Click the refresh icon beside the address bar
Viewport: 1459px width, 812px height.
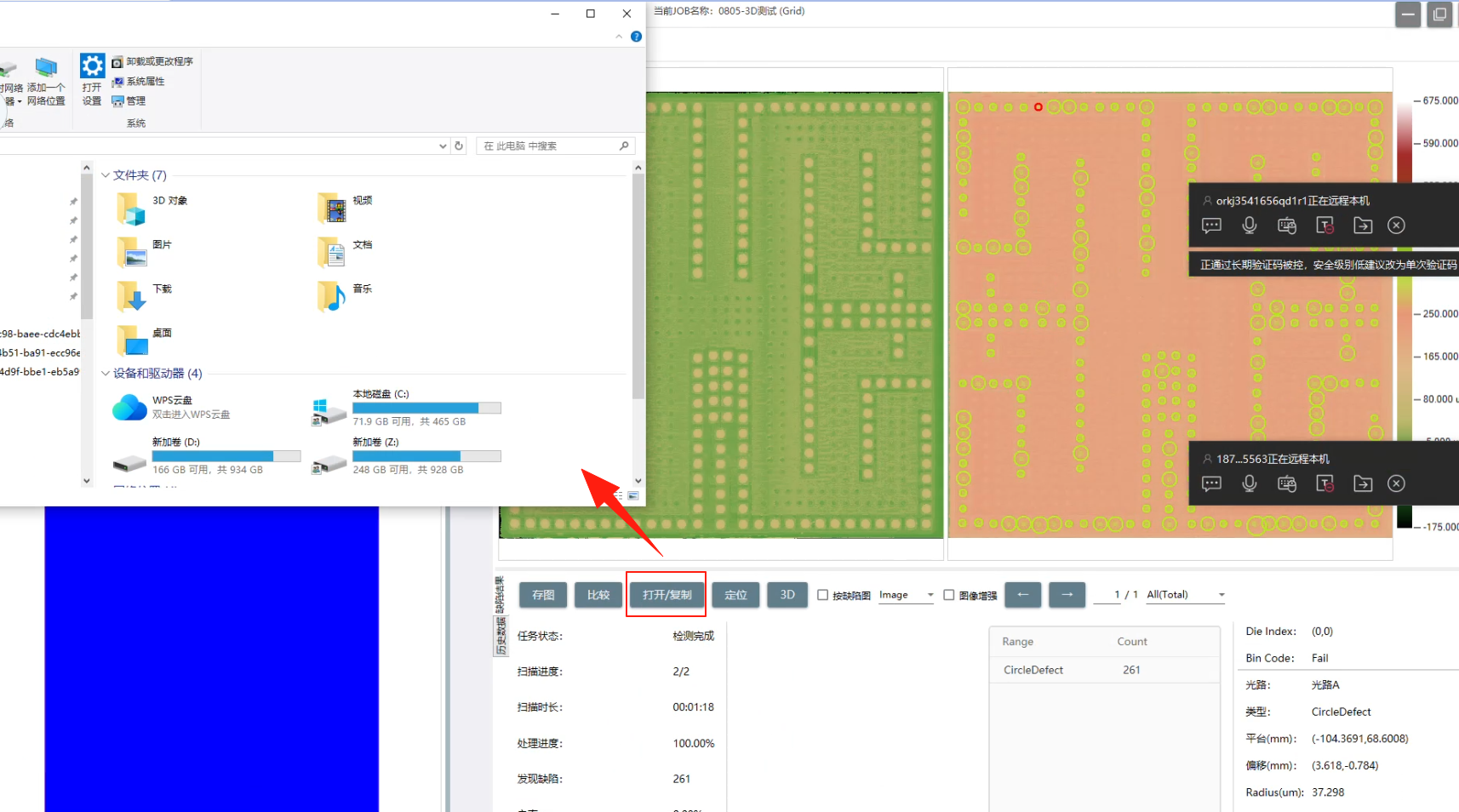[x=459, y=146]
